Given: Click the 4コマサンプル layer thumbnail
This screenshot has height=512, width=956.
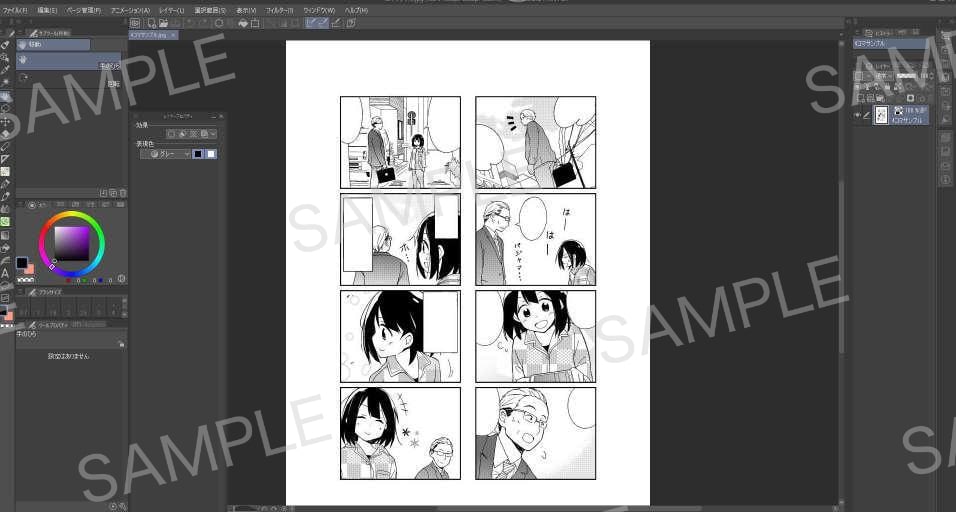Looking at the screenshot, I should click(x=881, y=115).
